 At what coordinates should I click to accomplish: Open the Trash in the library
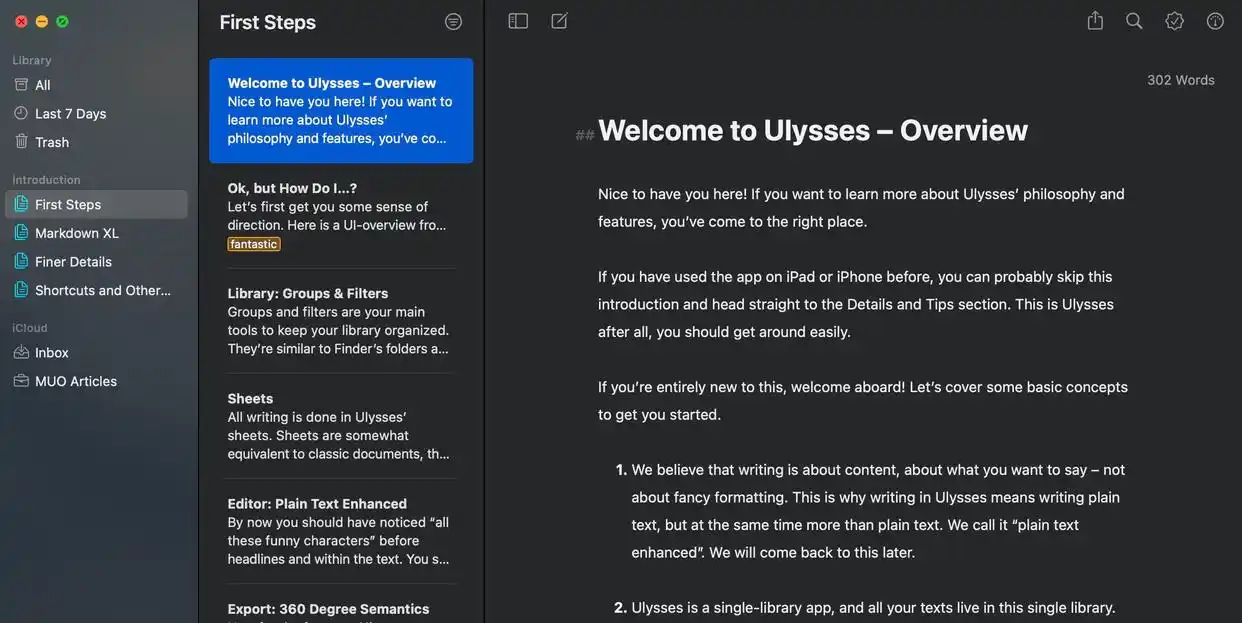pyautogui.click(x=51, y=142)
